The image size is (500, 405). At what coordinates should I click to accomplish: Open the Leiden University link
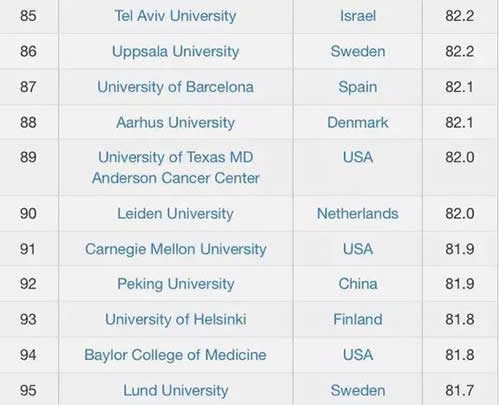tap(175, 214)
